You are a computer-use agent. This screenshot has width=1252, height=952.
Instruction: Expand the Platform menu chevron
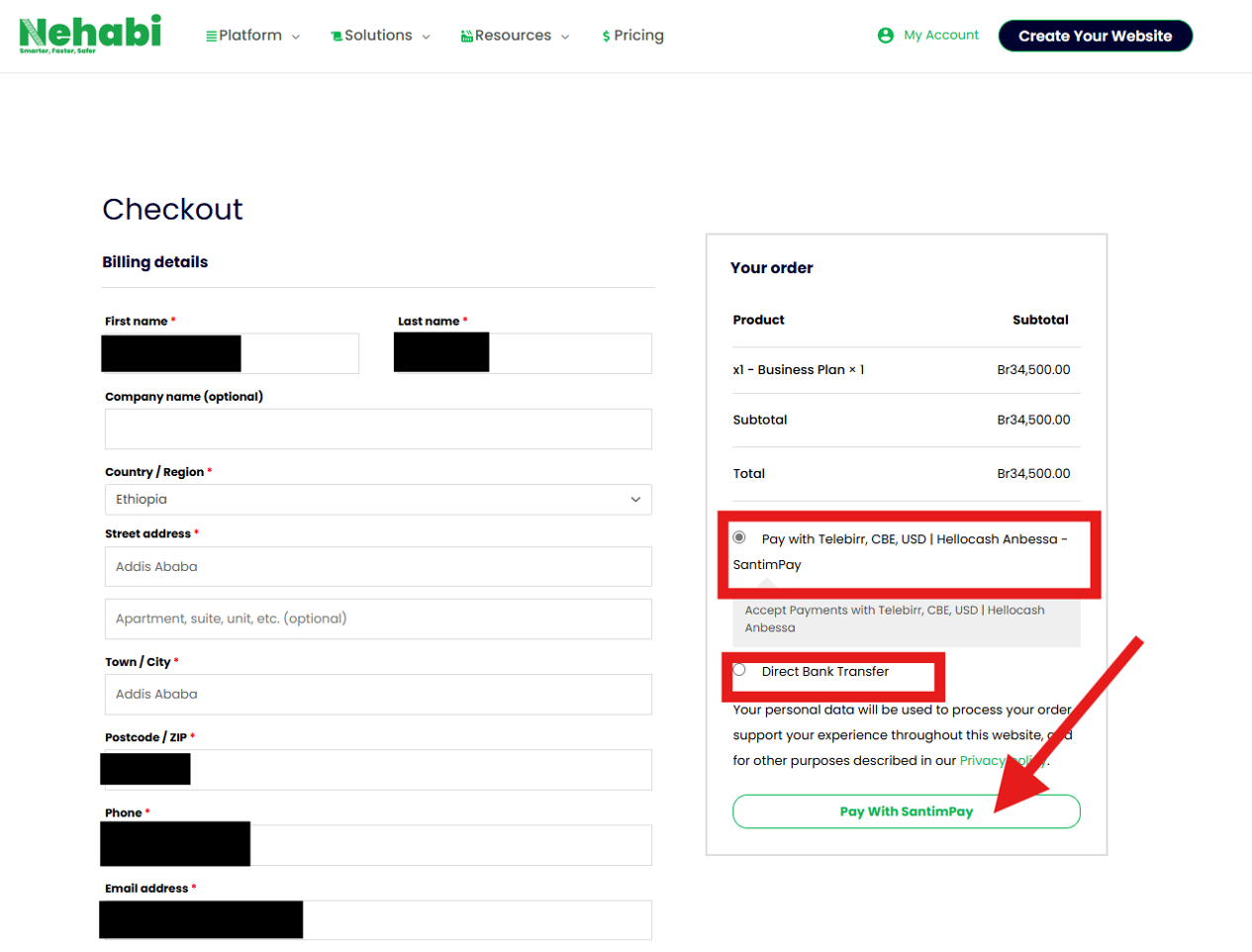point(295,37)
